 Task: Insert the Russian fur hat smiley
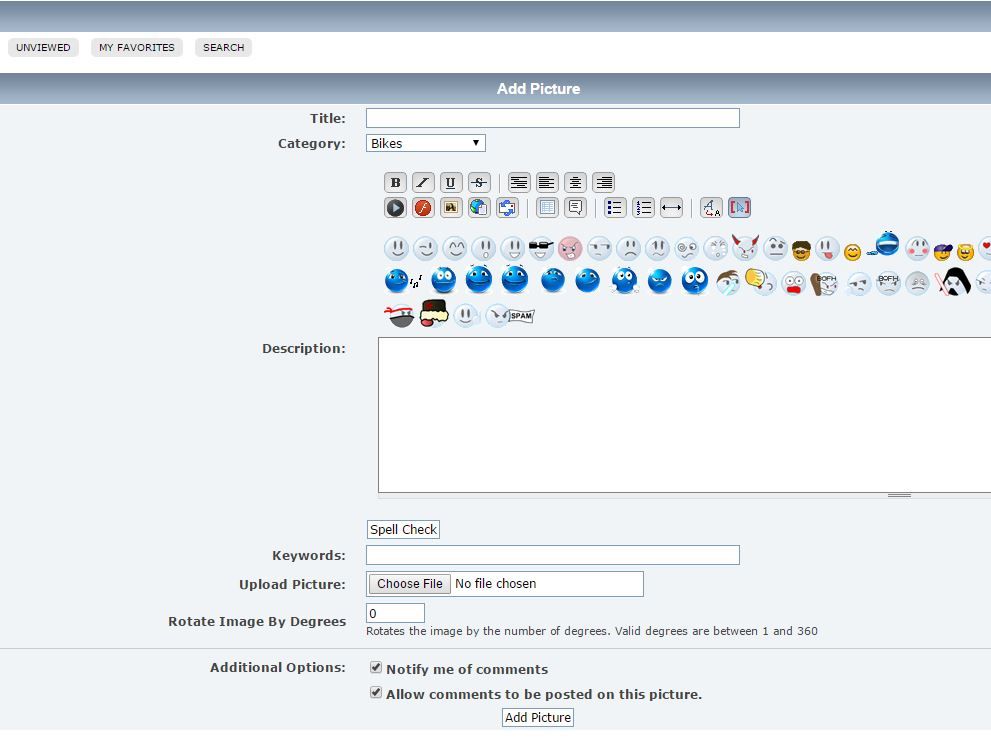tap(434, 313)
